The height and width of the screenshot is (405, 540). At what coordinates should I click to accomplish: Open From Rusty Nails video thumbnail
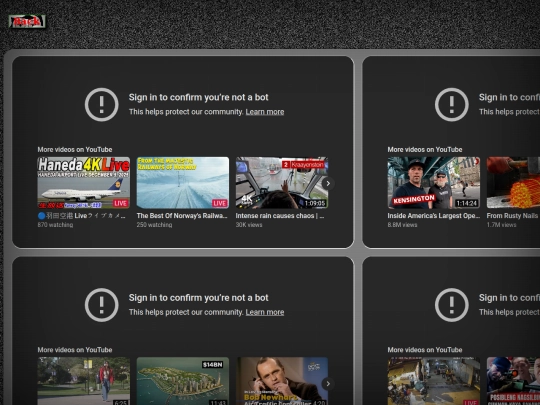513,183
